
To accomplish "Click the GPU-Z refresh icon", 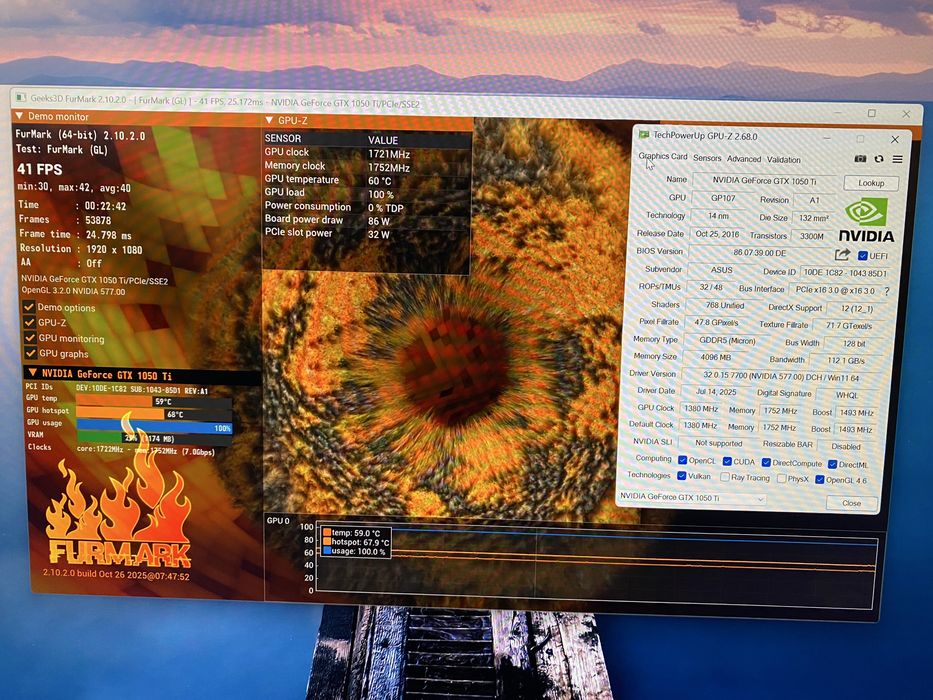I will 879,159.
